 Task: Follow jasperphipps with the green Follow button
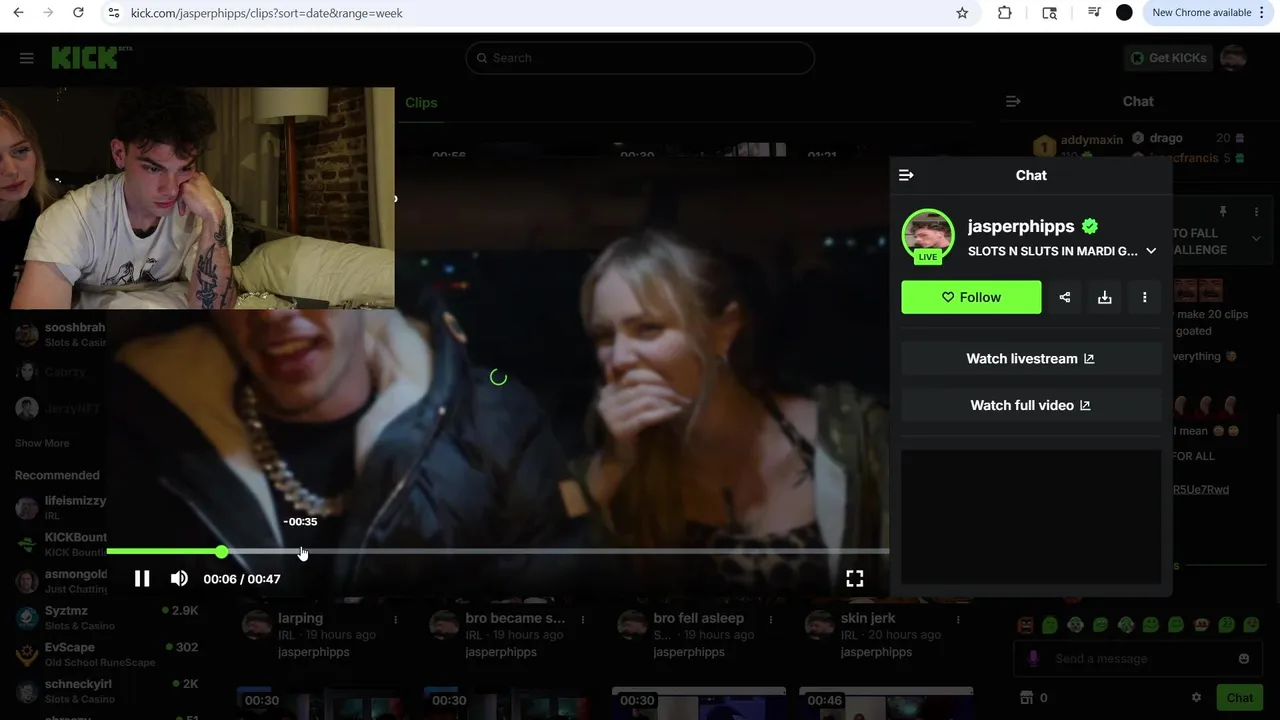click(971, 297)
